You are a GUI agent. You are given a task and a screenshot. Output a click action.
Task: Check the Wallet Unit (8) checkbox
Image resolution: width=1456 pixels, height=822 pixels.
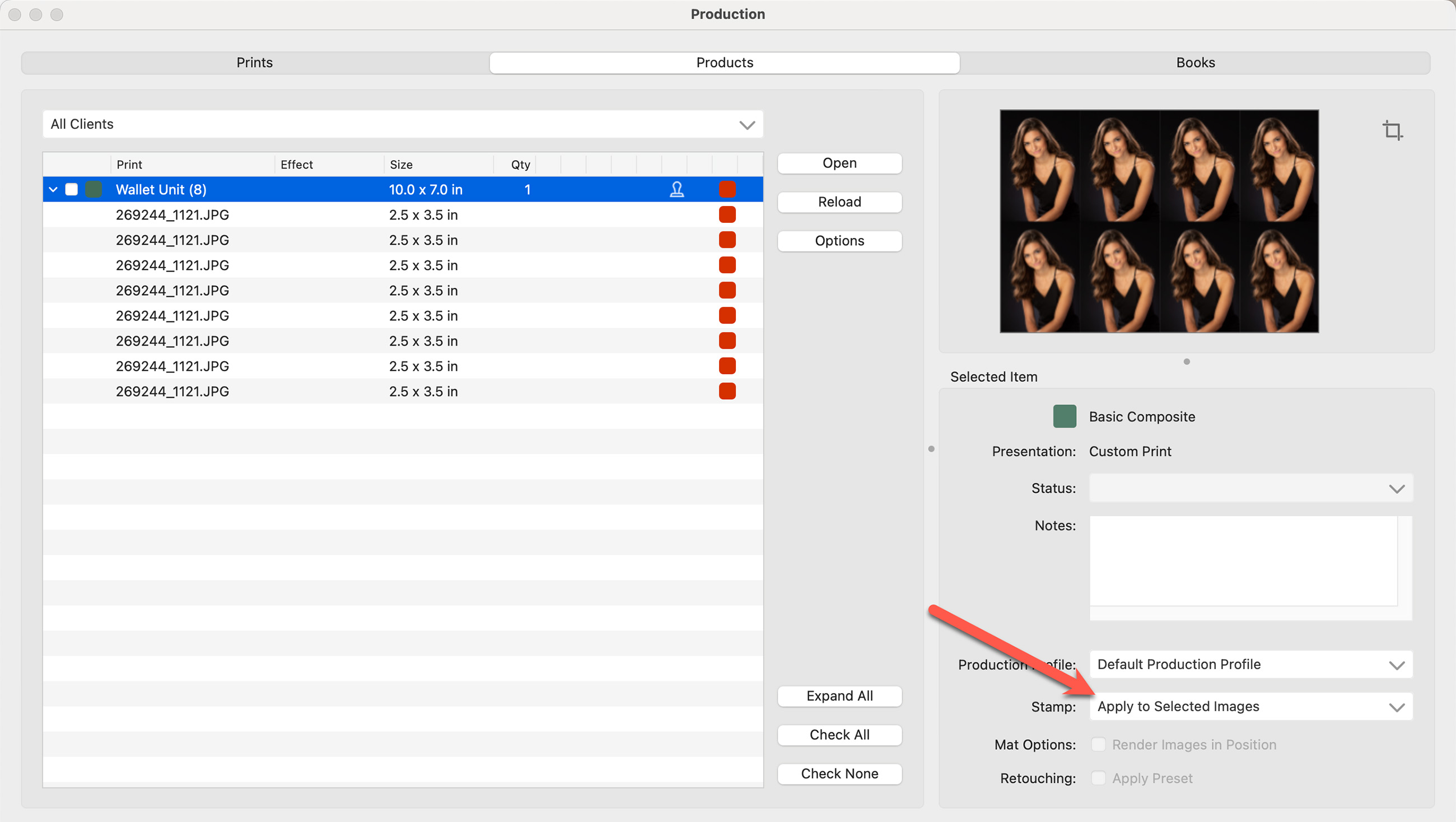[71, 189]
